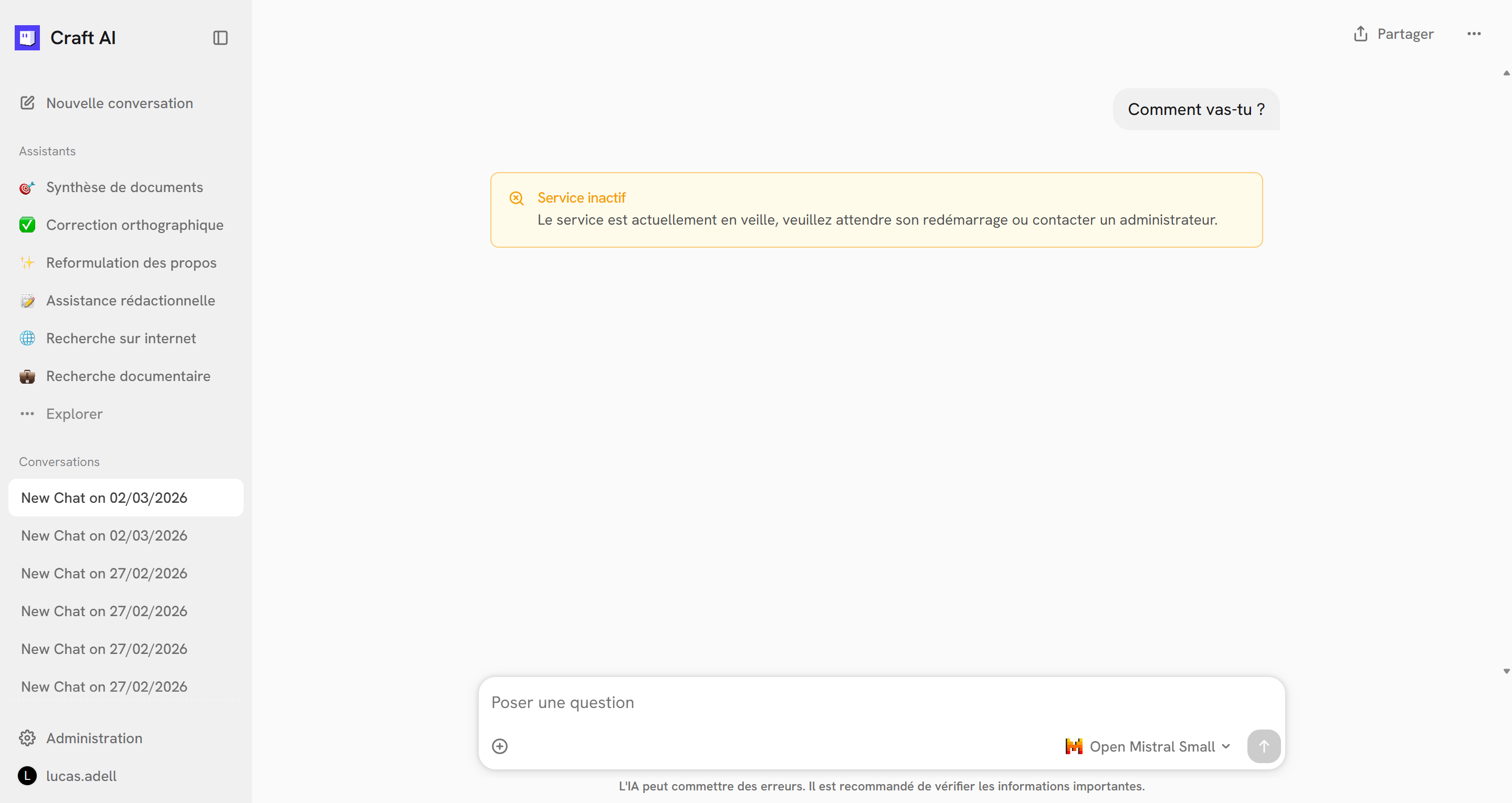Click the Partager share button

[x=1394, y=34]
